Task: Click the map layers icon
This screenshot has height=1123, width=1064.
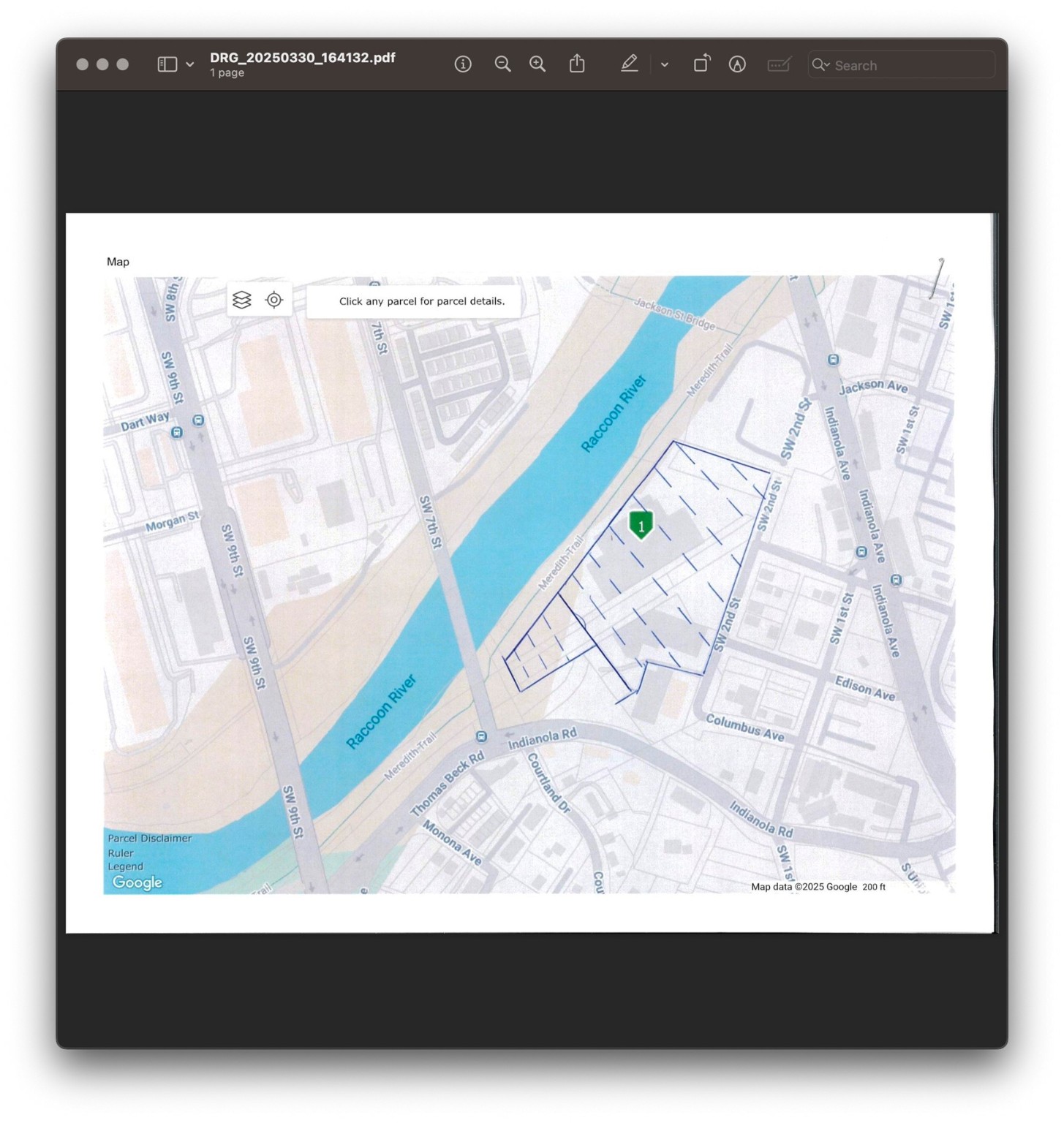Action: point(242,300)
